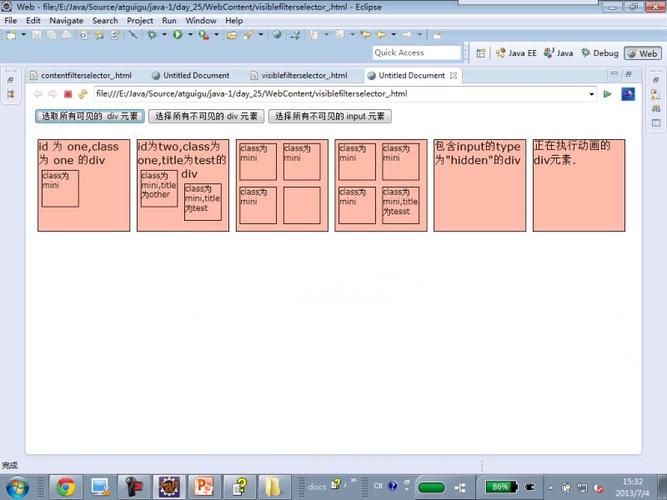Screen dimensions: 667x500
Task: Open the Run menu in menu bar
Action: 169,20
